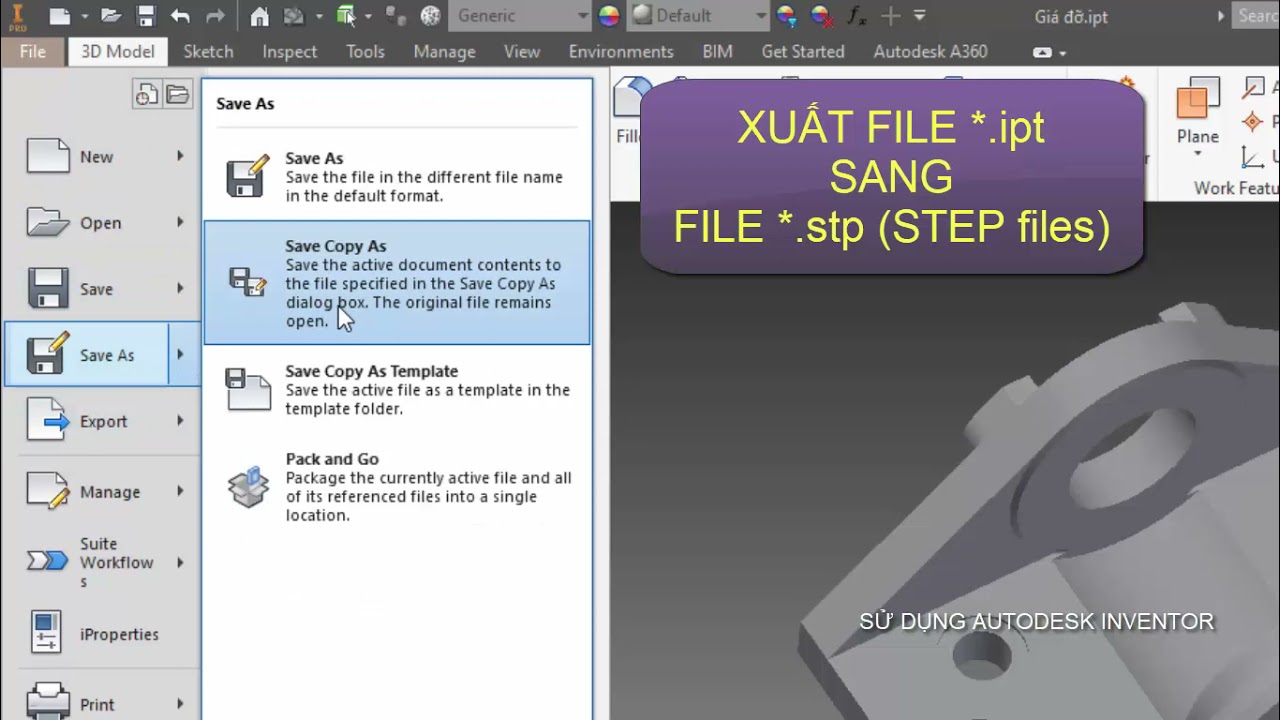Open Parameters with the fx icon
The height and width of the screenshot is (720, 1280).
click(857, 16)
